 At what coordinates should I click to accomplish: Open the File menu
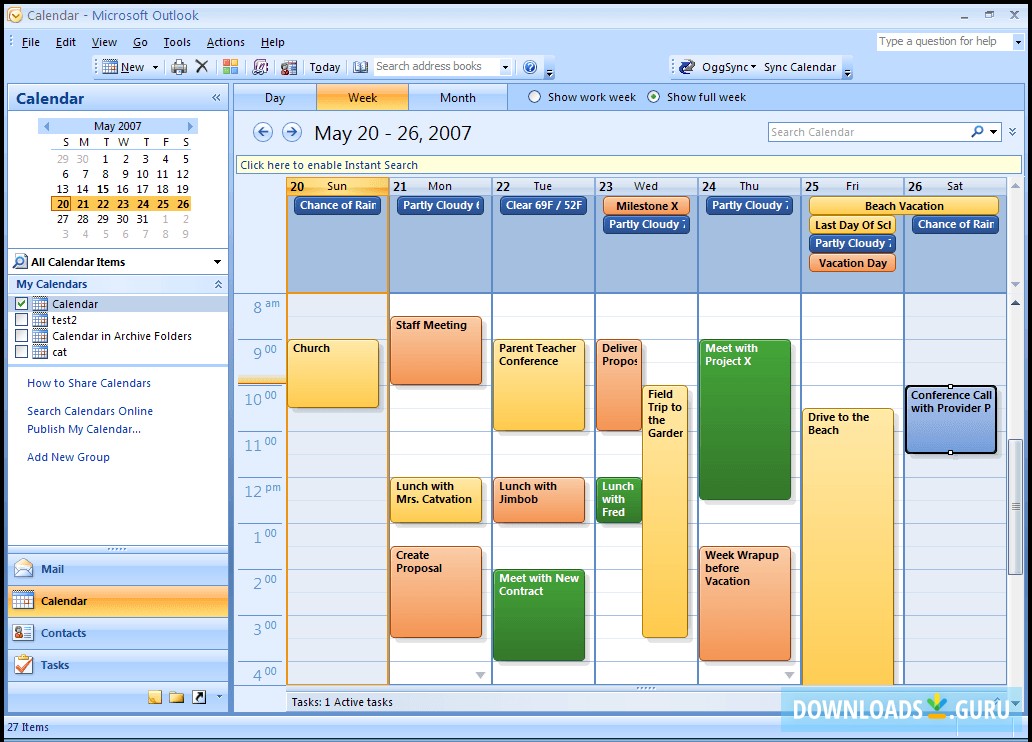tap(30, 42)
